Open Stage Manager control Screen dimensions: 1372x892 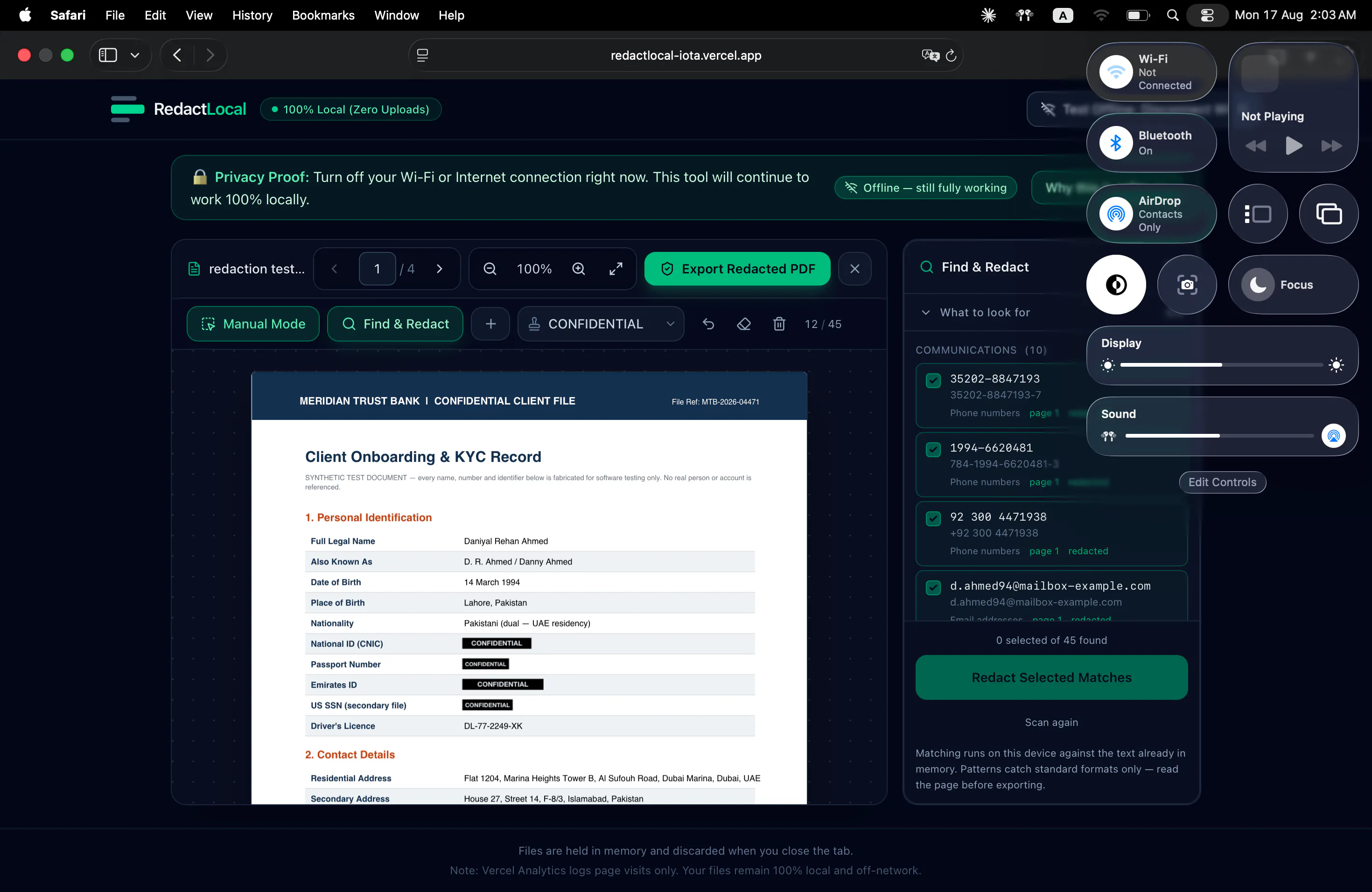coord(1258,214)
